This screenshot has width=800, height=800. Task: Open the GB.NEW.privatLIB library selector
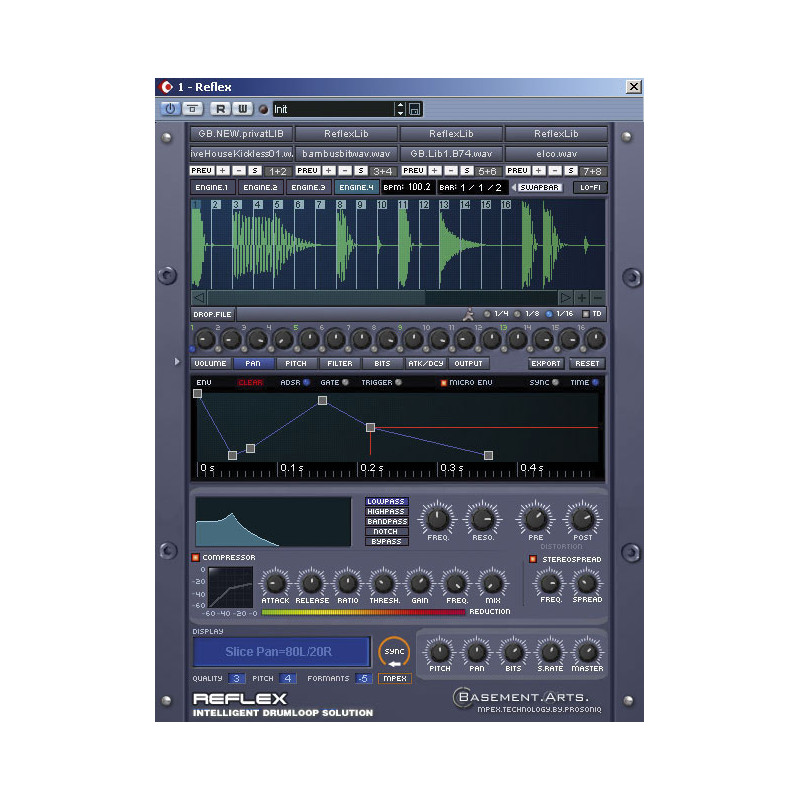click(x=241, y=134)
